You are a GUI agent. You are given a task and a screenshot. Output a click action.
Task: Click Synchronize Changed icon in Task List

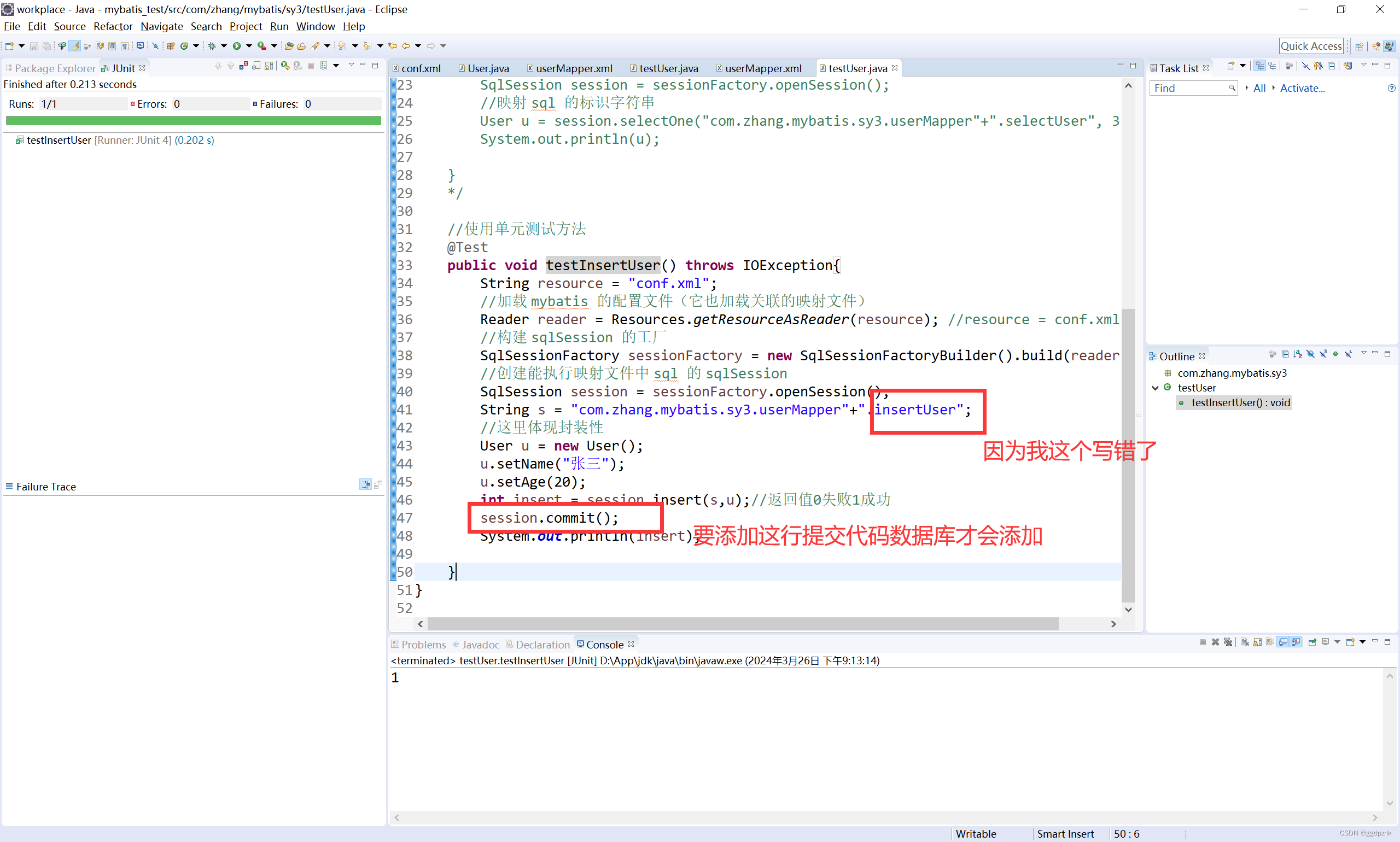click(1348, 66)
